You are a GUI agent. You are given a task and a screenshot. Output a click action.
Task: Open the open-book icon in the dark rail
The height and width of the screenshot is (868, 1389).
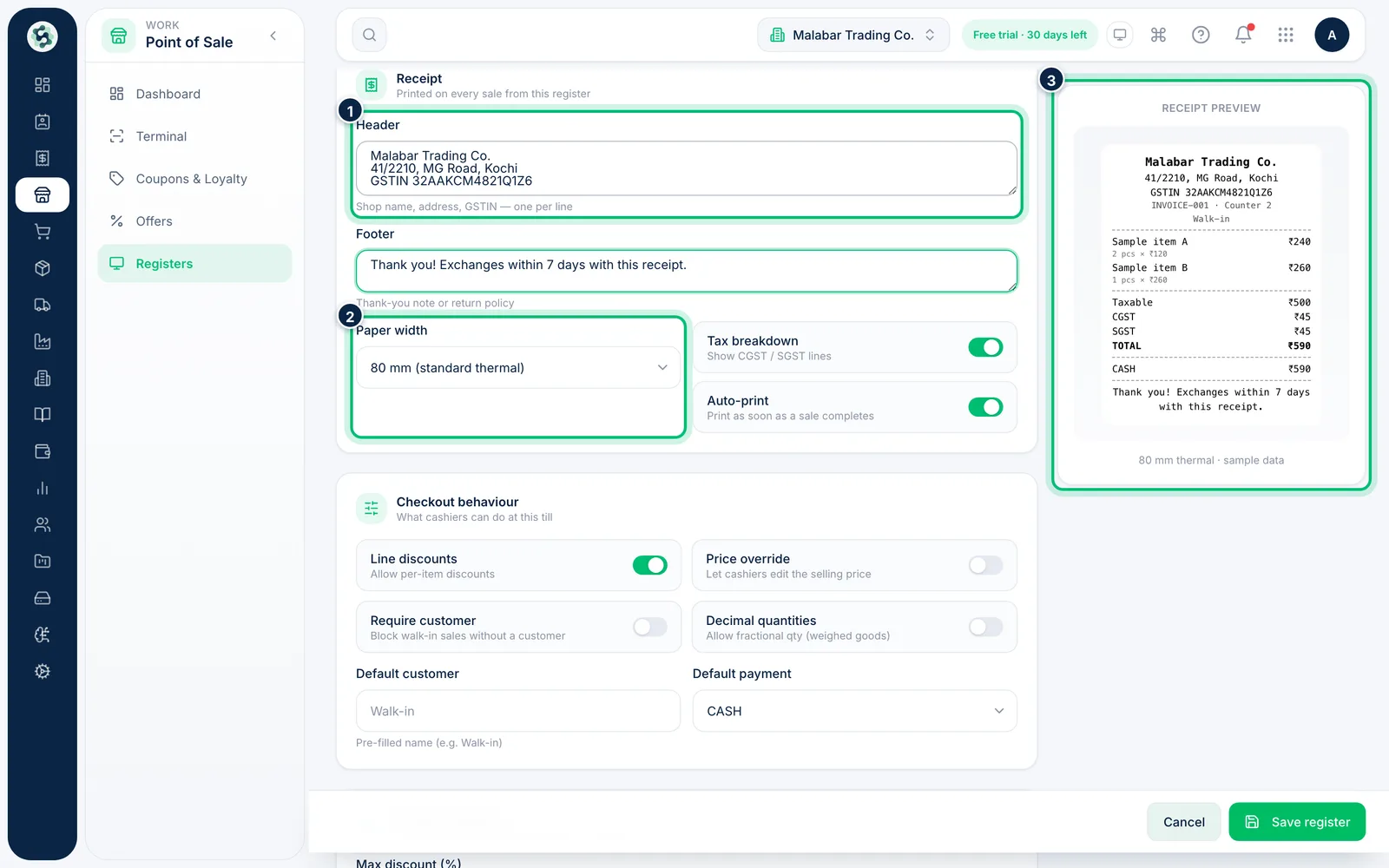[x=42, y=415]
